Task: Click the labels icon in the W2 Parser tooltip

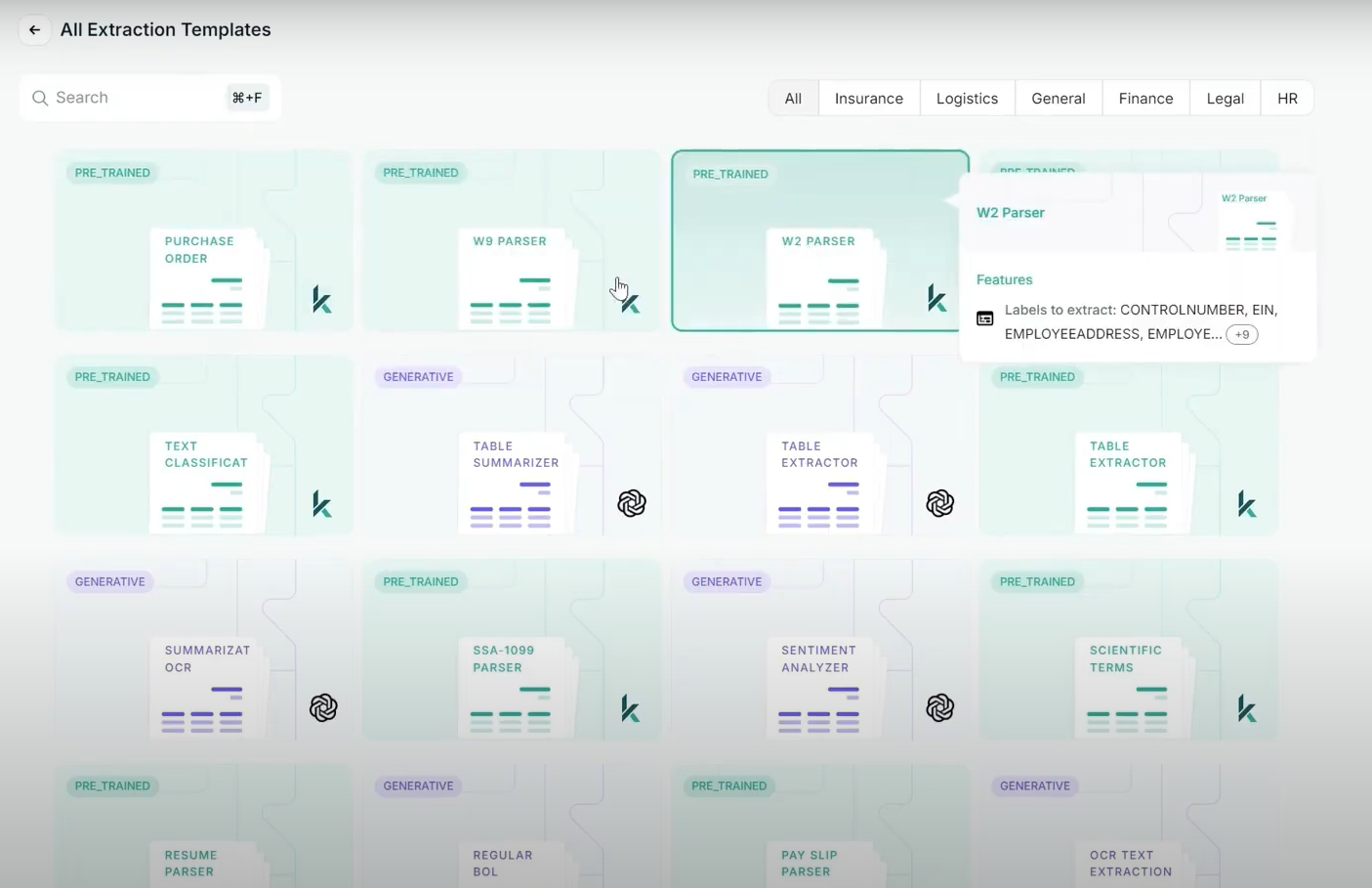Action: tap(984, 317)
